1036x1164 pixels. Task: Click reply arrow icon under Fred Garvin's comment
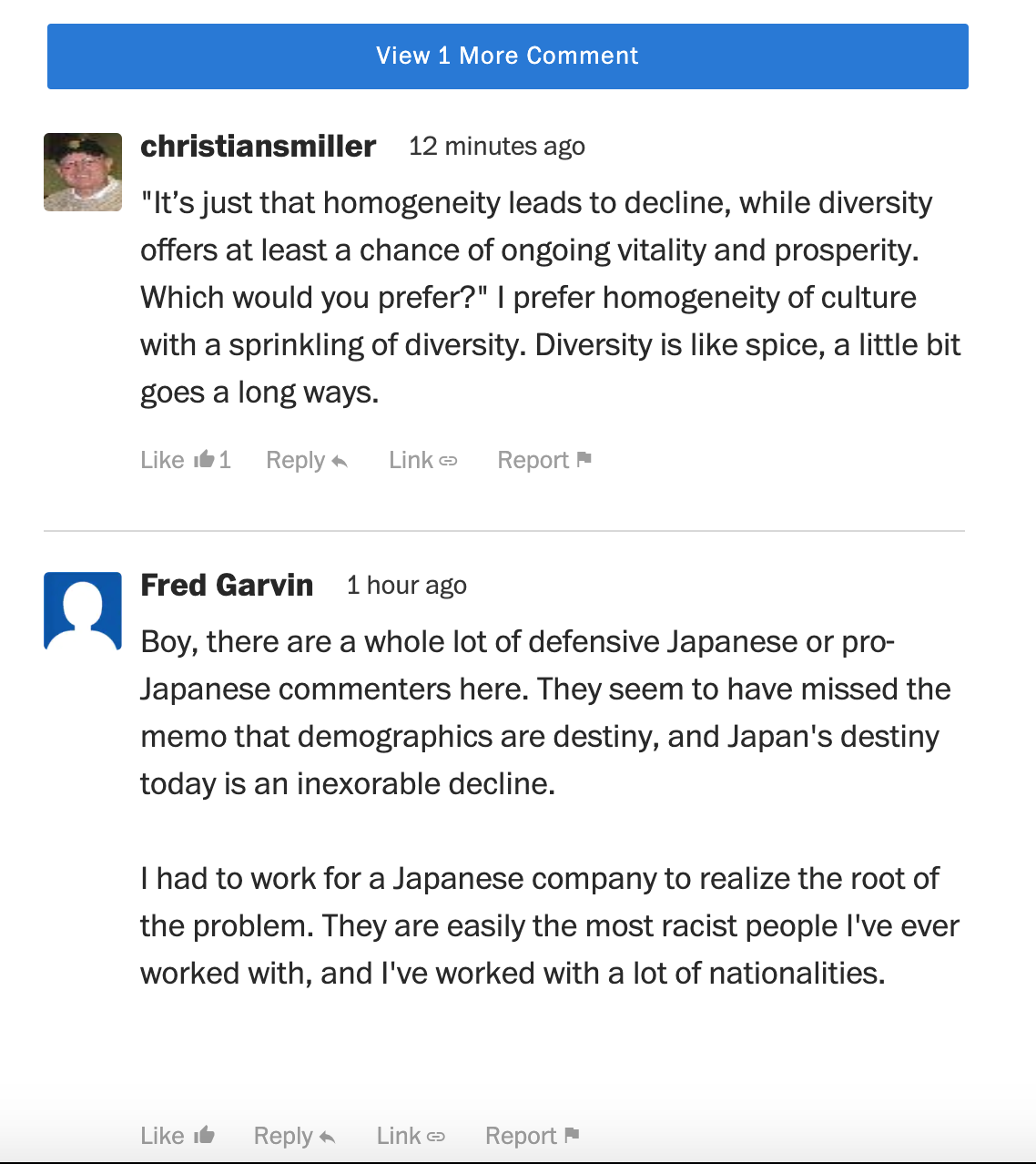(328, 1138)
